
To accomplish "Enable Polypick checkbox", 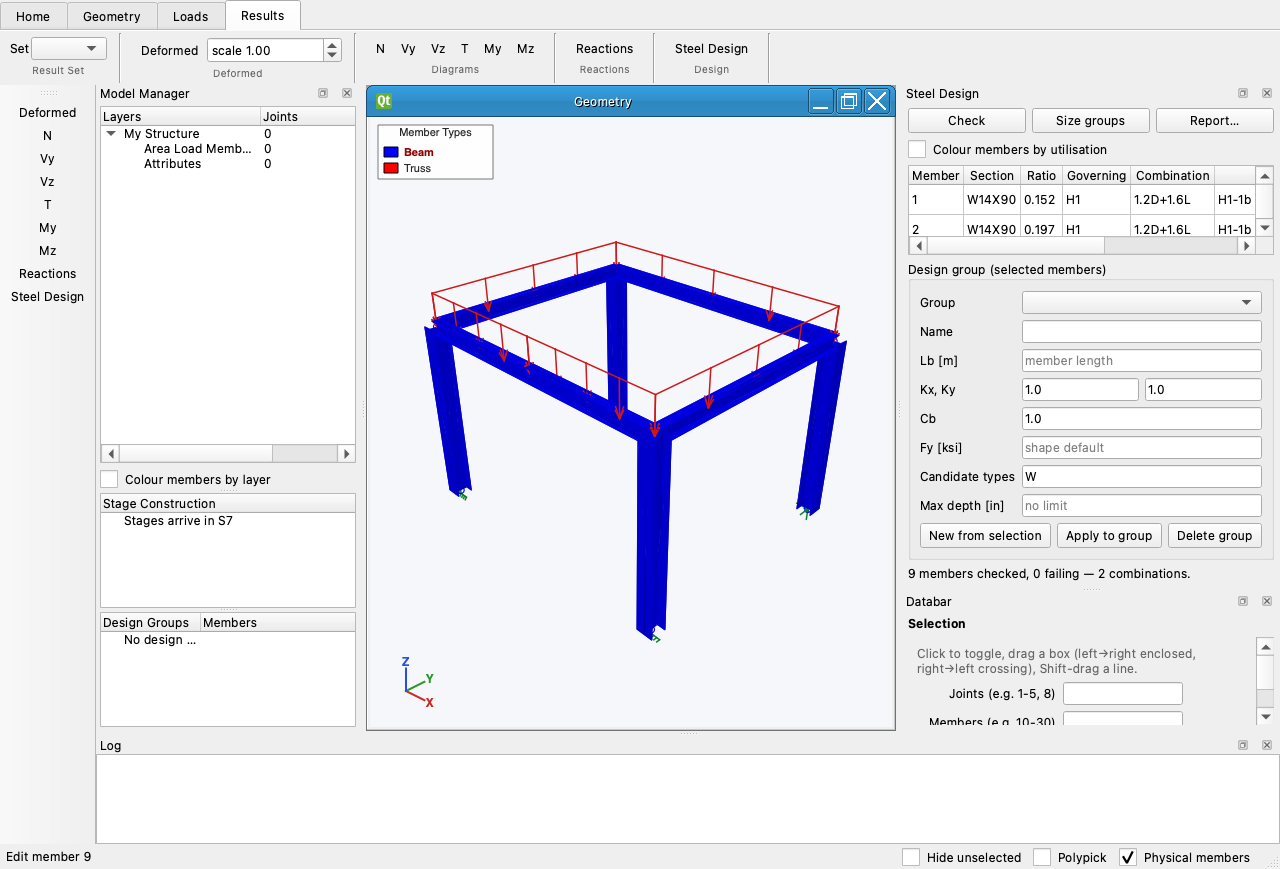I will [x=1042, y=857].
